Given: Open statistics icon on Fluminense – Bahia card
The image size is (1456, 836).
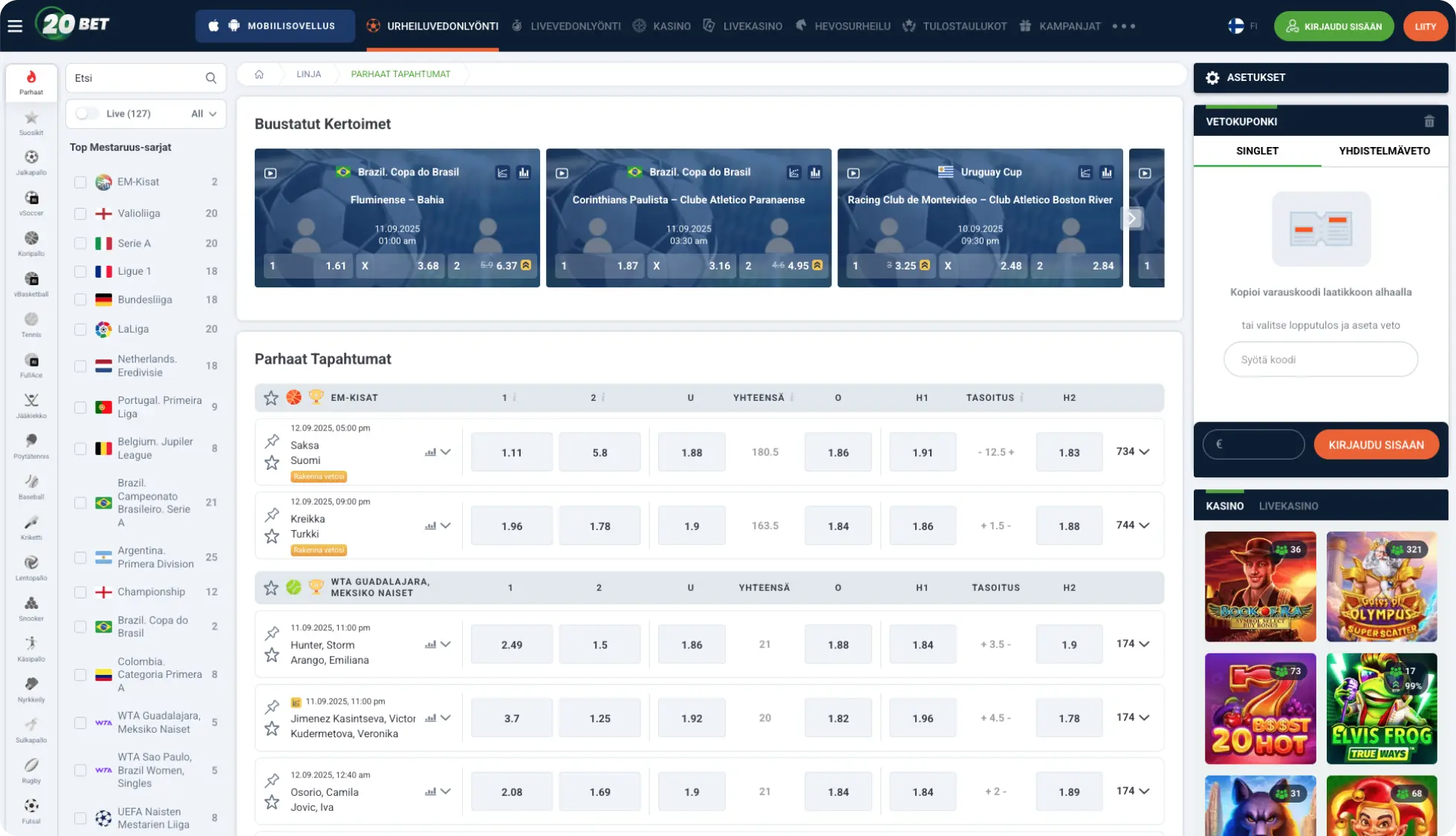Looking at the screenshot, I should [524, 172].
